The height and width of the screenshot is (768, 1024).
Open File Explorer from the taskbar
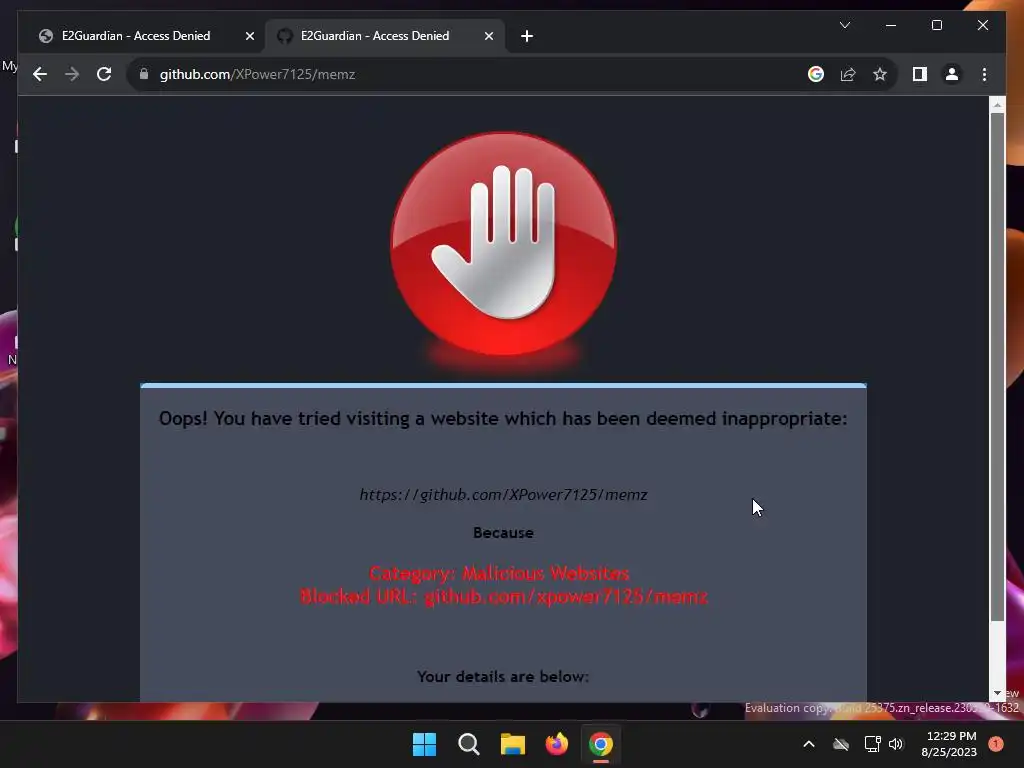coord(513,744)
